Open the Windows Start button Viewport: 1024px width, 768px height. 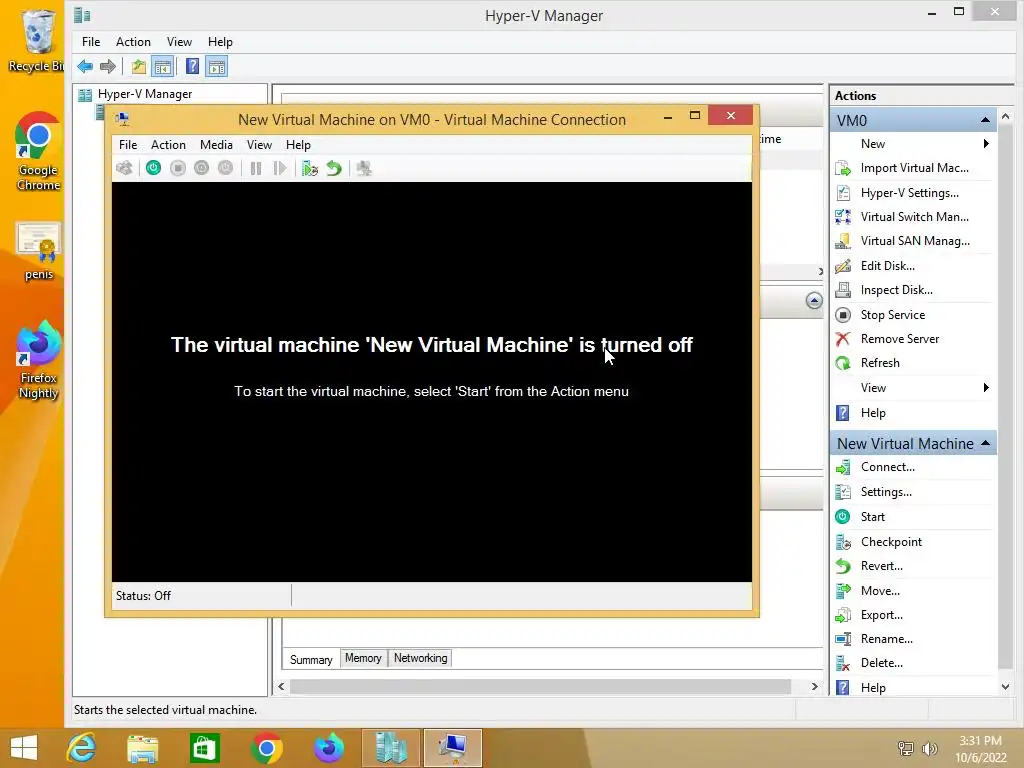[24, 748]
